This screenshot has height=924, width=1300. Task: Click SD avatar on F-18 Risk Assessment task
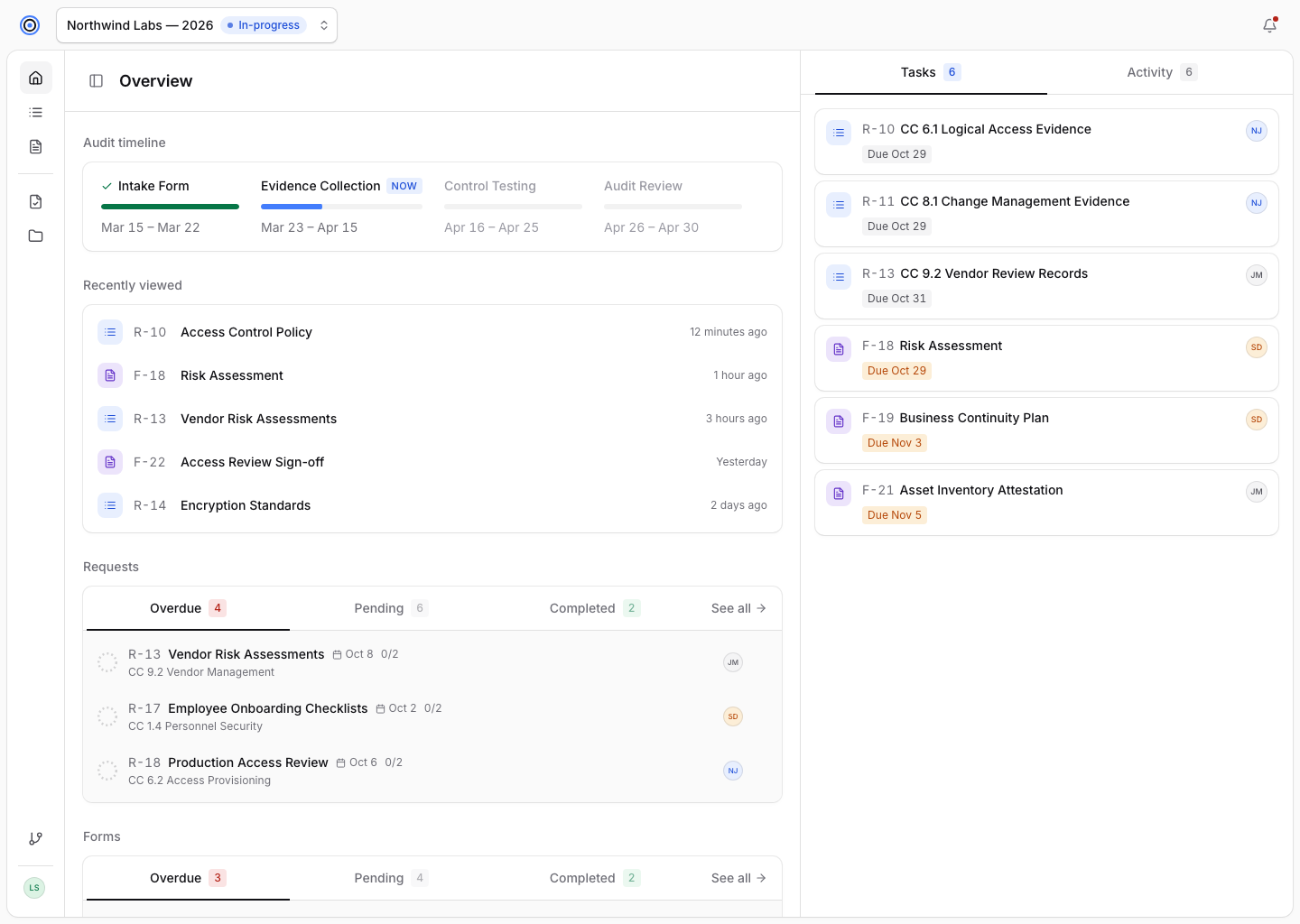tap(1257, 347)
